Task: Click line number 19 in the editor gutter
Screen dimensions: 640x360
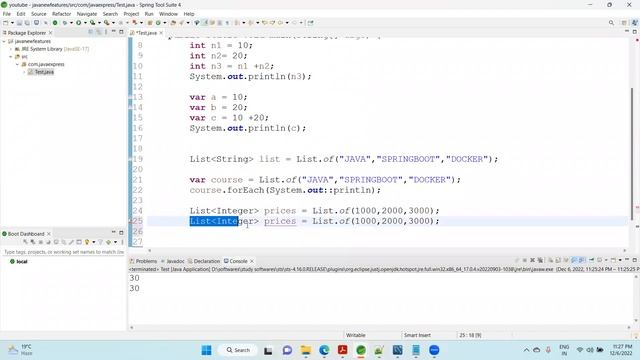Action: pyautogui.click(x=138, y=159)
